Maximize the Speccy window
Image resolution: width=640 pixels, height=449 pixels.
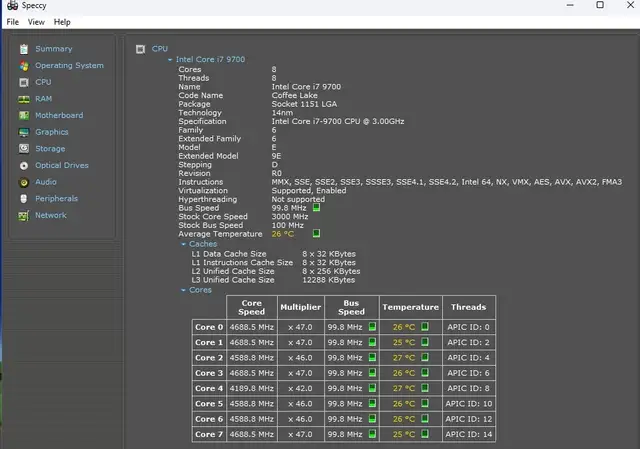coord(600,5)
